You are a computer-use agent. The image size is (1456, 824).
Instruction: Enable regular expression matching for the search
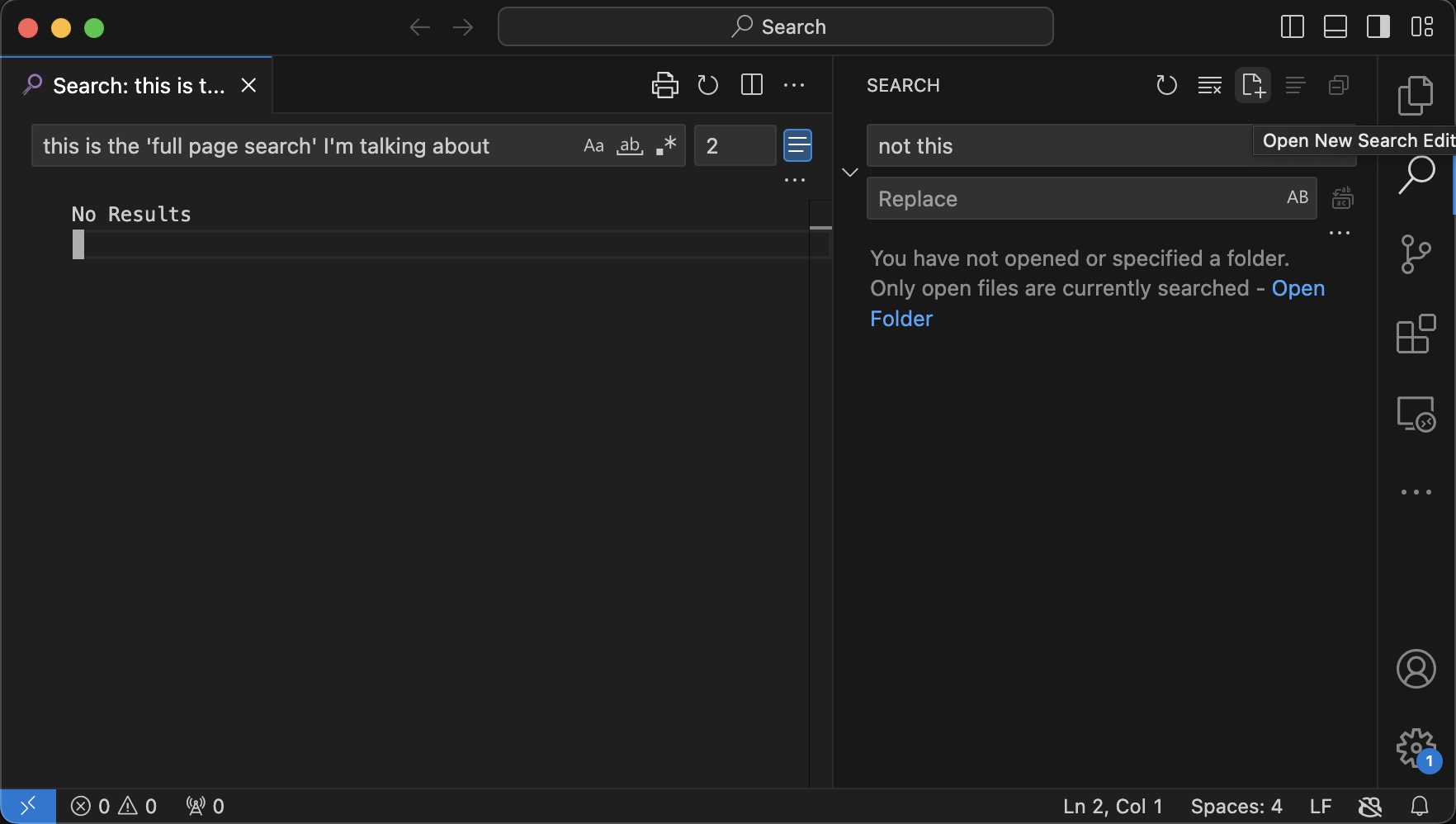tap(665, 145)
